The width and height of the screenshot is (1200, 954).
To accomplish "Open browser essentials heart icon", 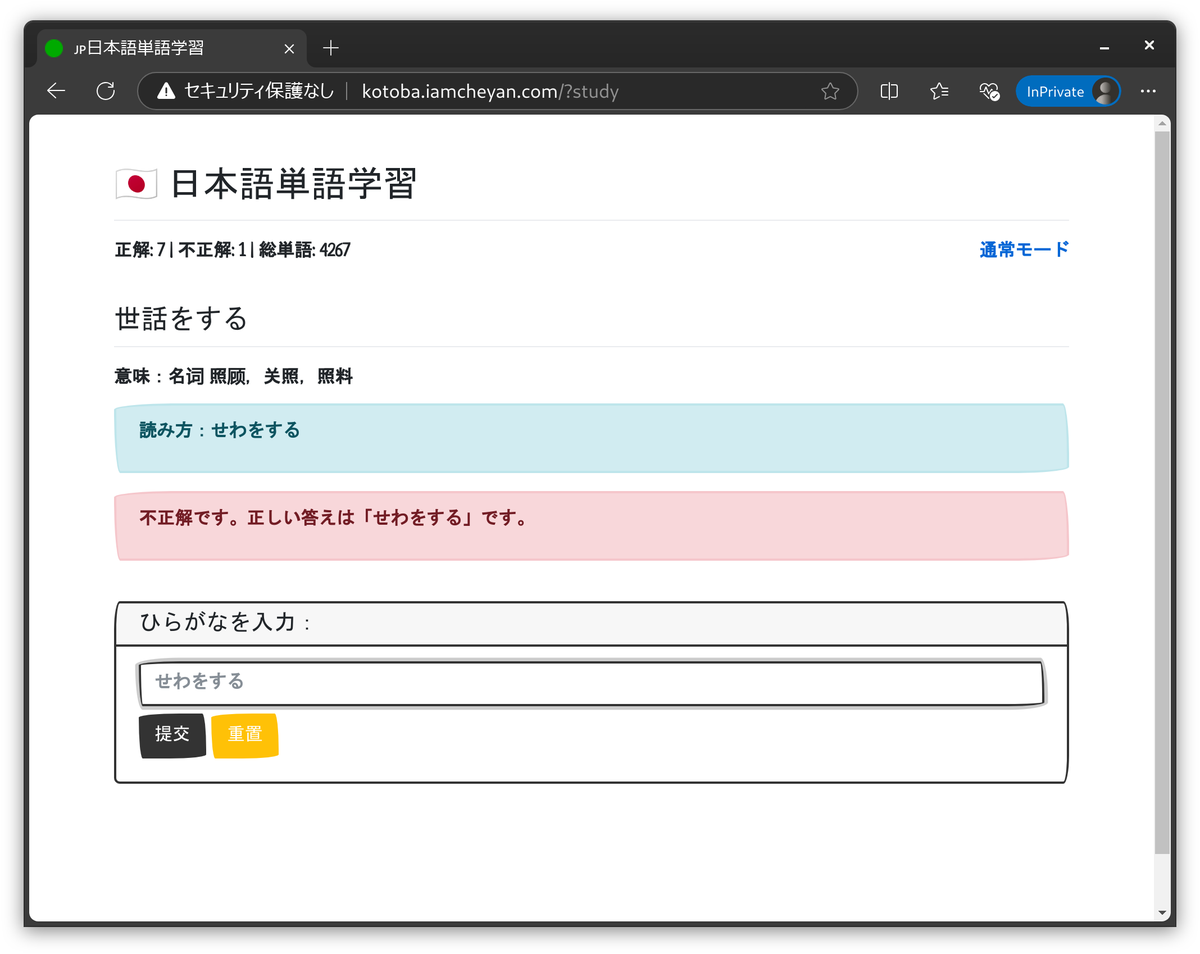I will point(989,91).
